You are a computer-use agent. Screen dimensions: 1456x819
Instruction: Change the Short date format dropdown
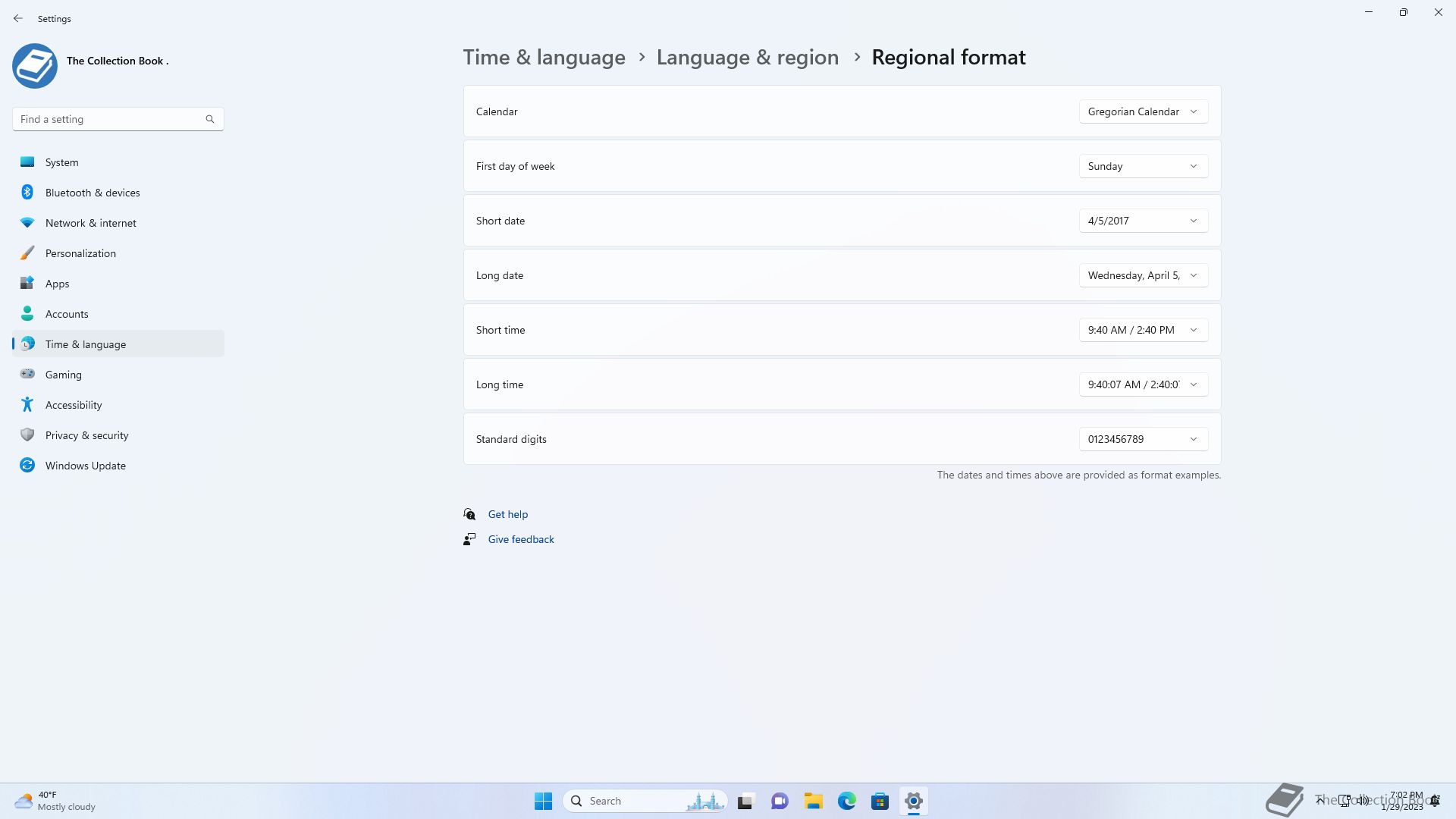click(x=1143, y=221)
